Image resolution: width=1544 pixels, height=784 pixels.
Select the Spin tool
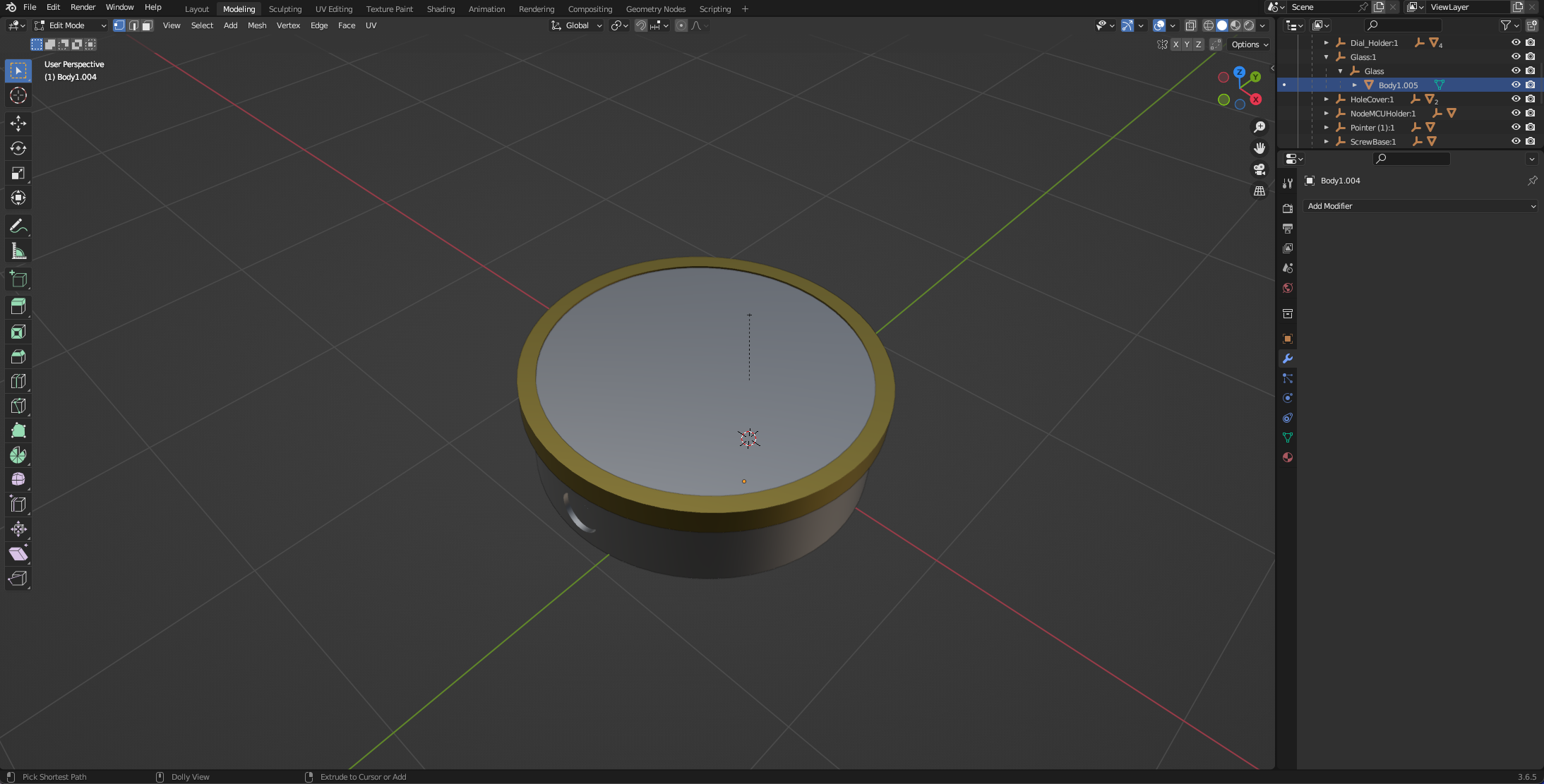[18, 455]
